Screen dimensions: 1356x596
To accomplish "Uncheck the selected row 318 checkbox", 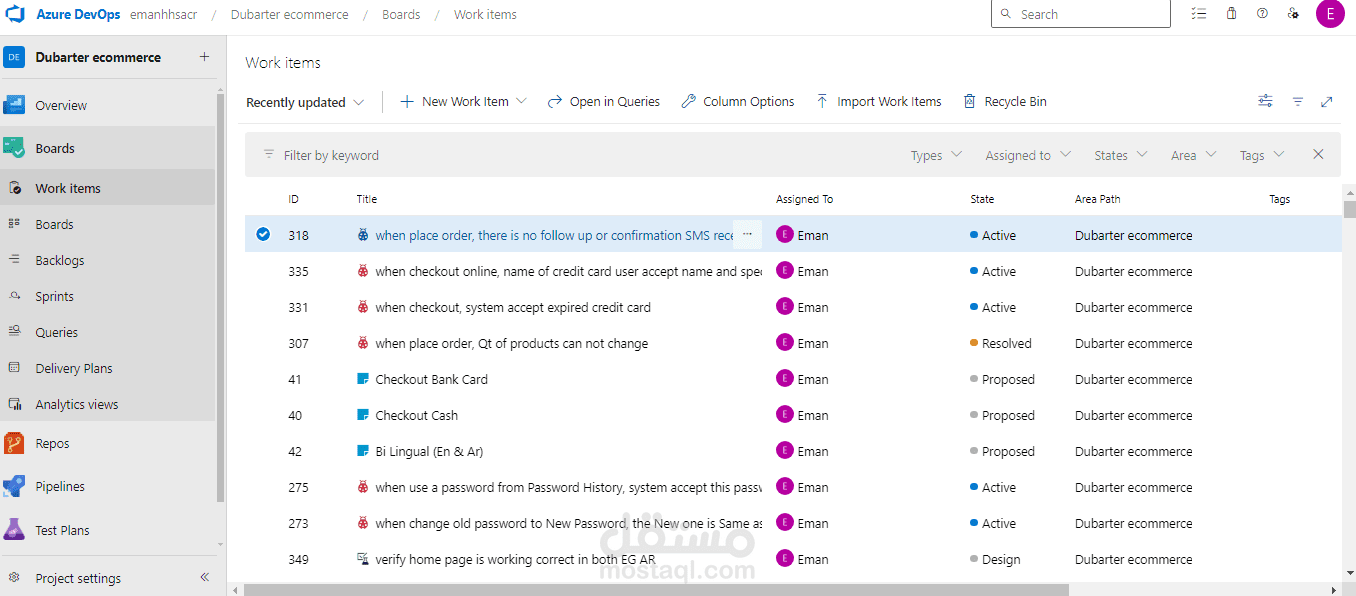I will (x=263, y=235).
